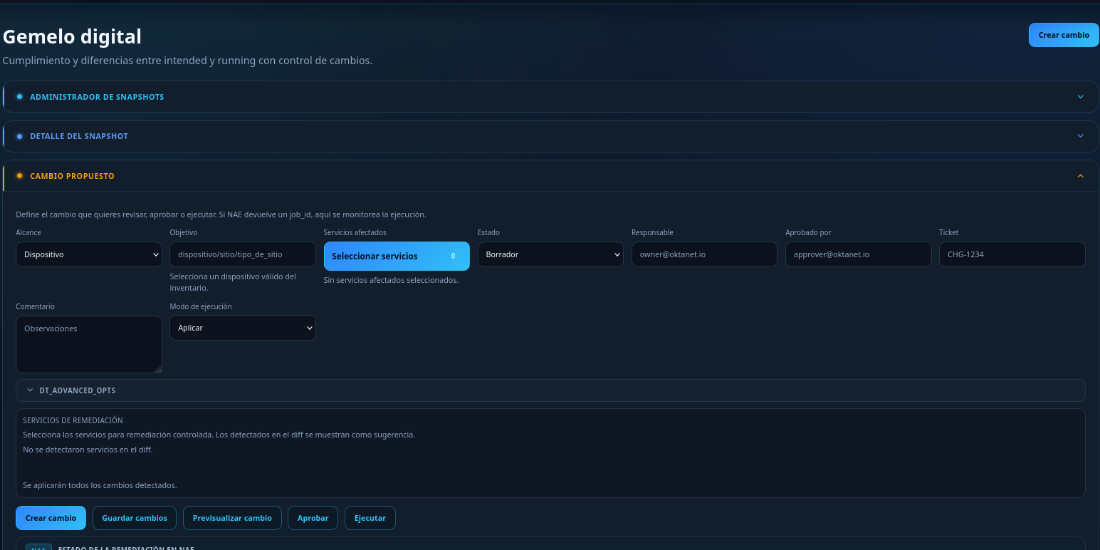Click the top-right Crear cambio button

pos(1064,35)
